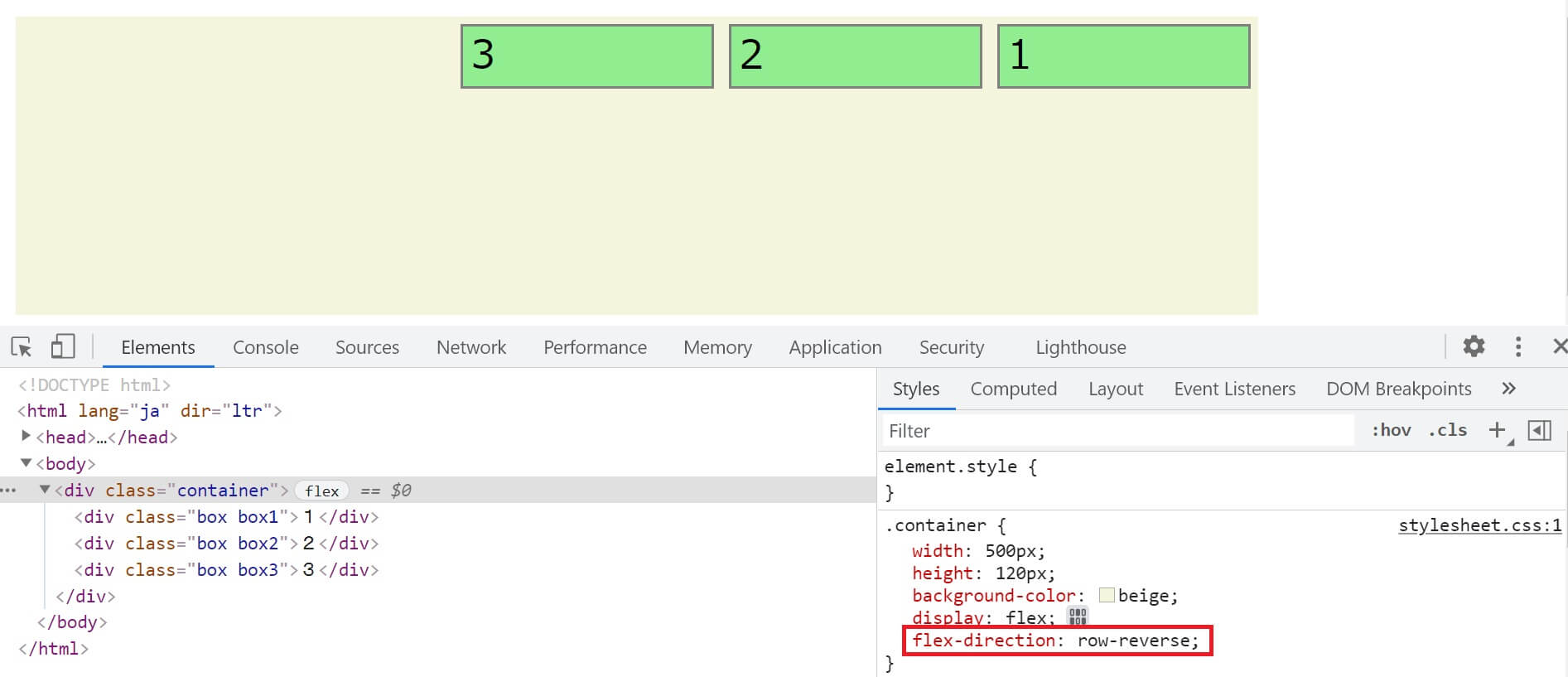The image size is (1568, 677).
Task: Click the new style rule plus icon
Action: coord(1496,430)
